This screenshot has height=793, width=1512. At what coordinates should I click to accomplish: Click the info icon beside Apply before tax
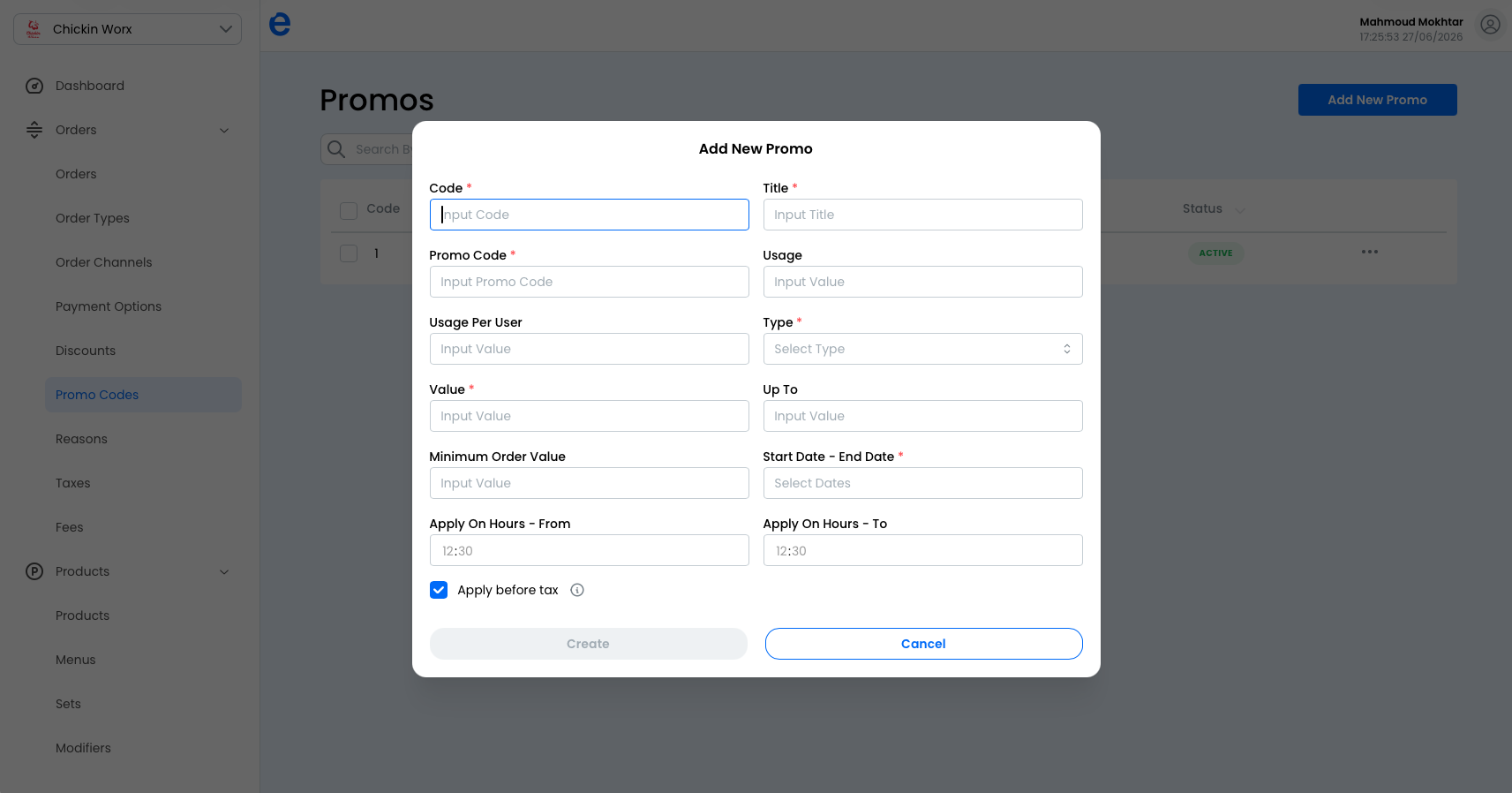[577, 590]
